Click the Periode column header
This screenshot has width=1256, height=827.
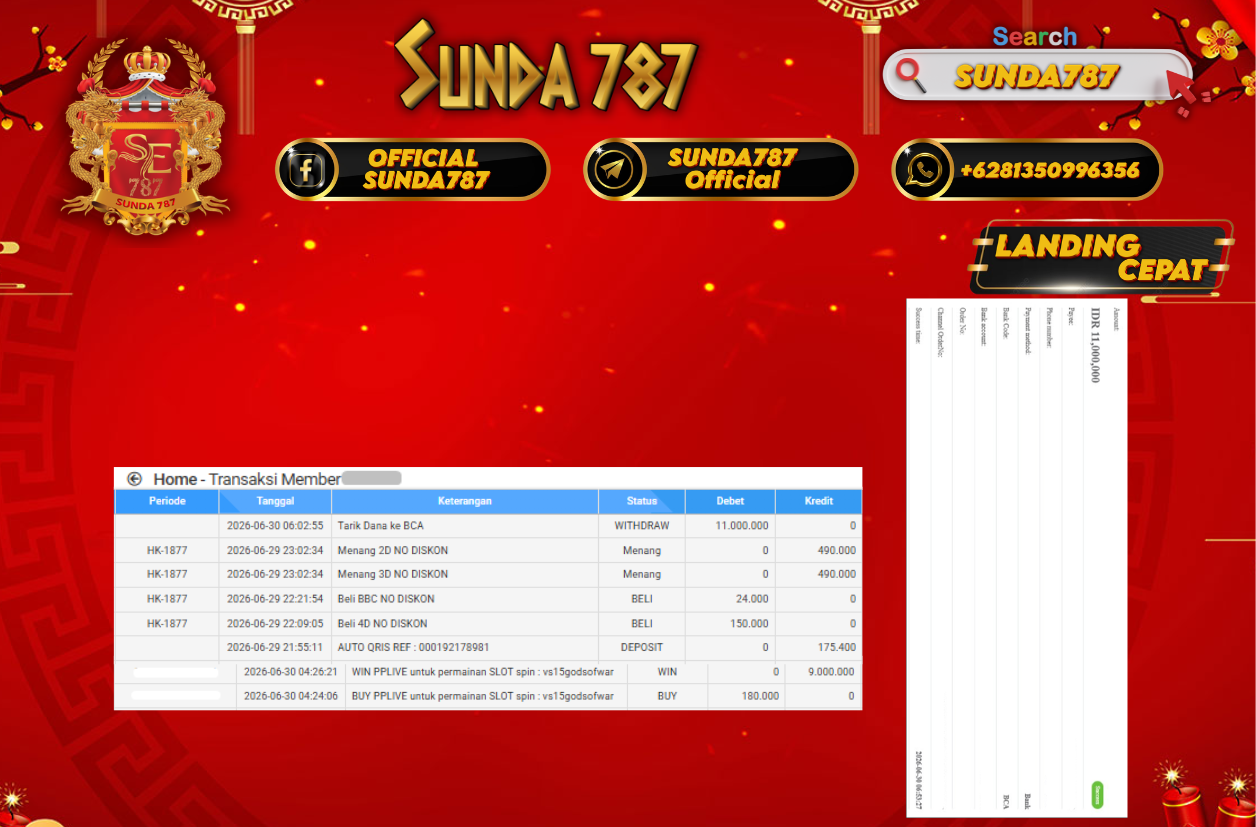167,501
